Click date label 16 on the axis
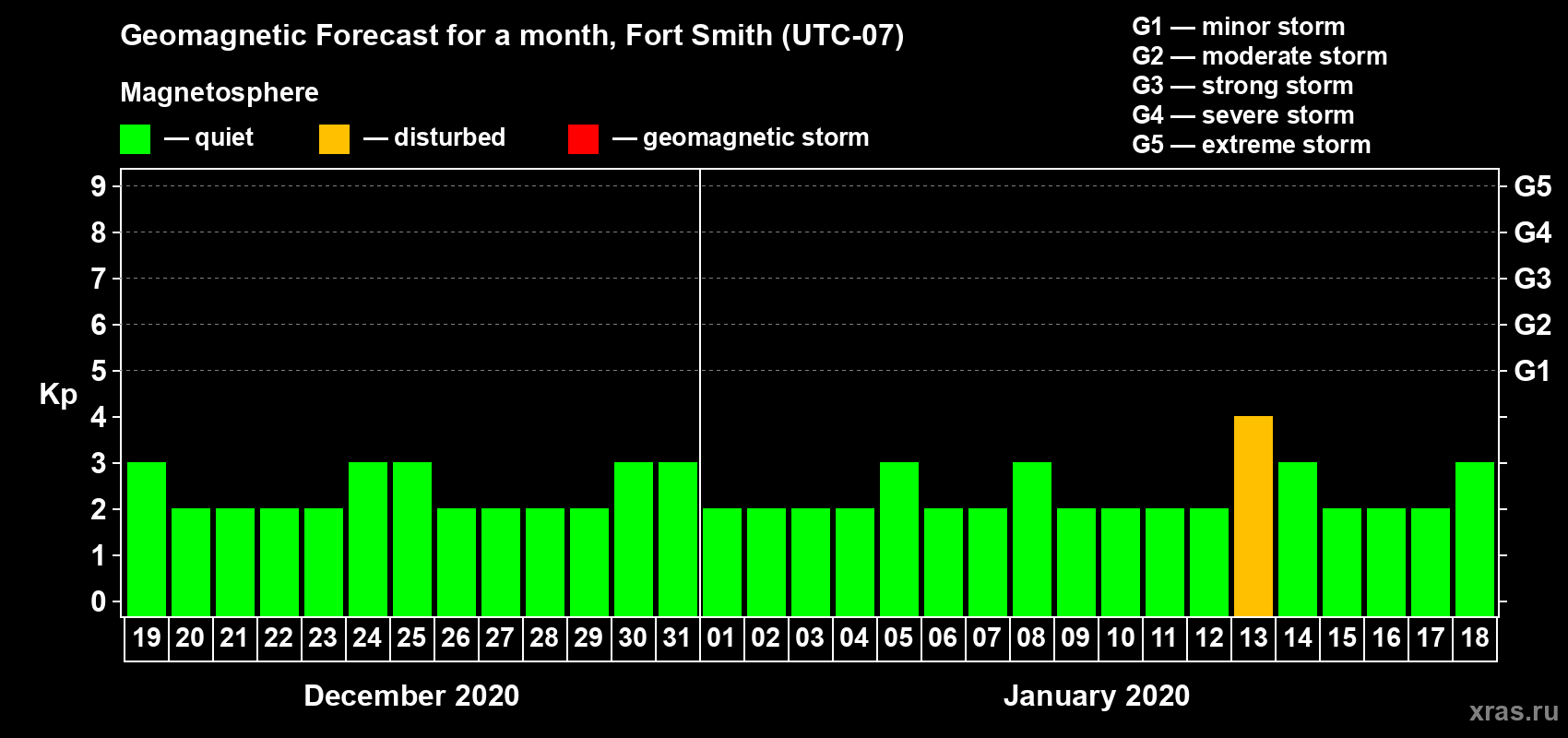 click(x=1386, y=637)
